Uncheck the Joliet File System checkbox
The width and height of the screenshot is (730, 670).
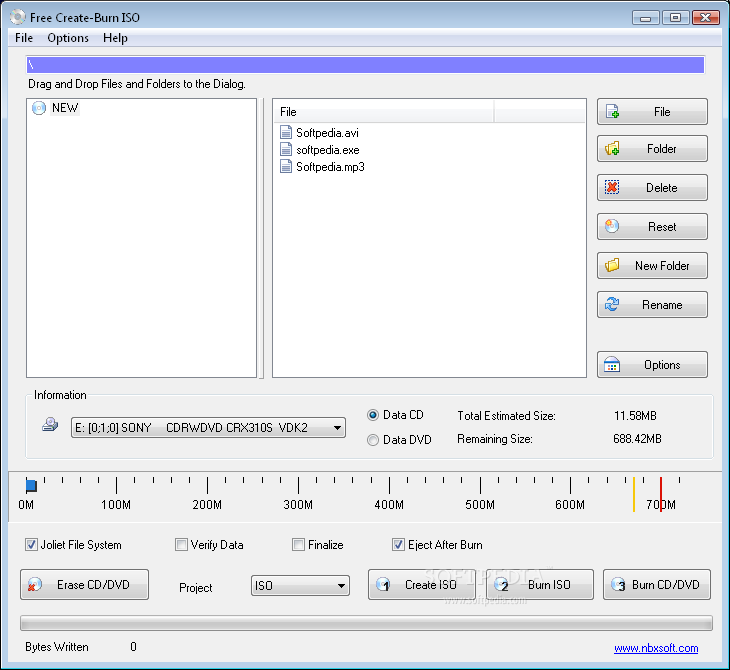click(32, 545)
